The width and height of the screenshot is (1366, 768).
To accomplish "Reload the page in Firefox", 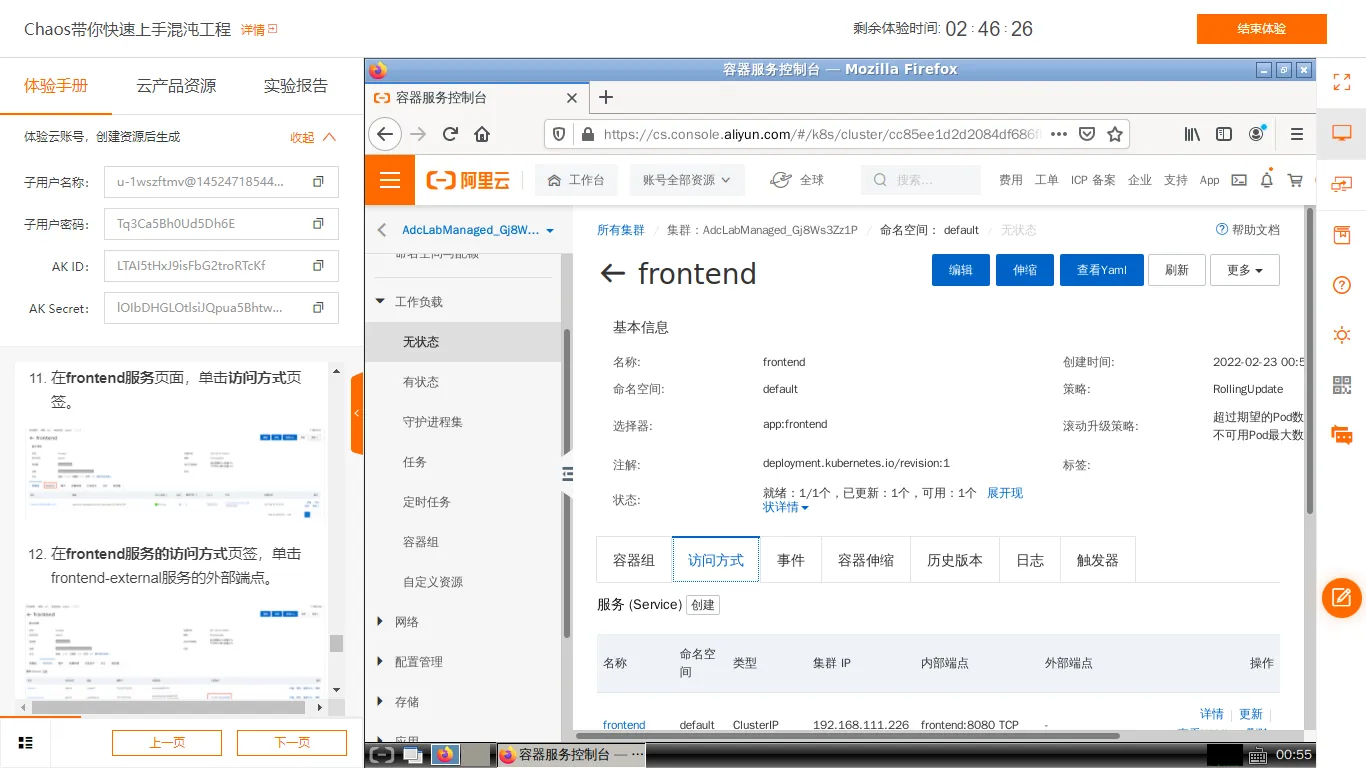I will pos(450,134).
